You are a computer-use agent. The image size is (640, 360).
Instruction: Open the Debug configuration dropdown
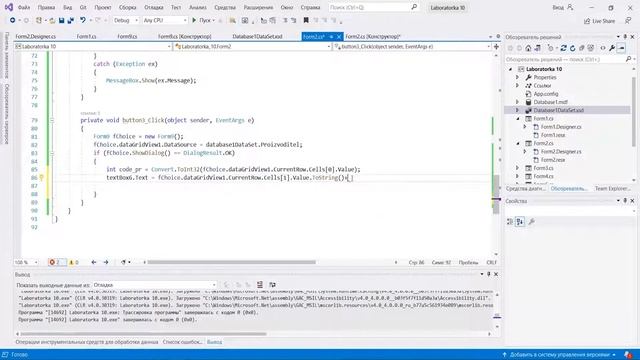126,20
